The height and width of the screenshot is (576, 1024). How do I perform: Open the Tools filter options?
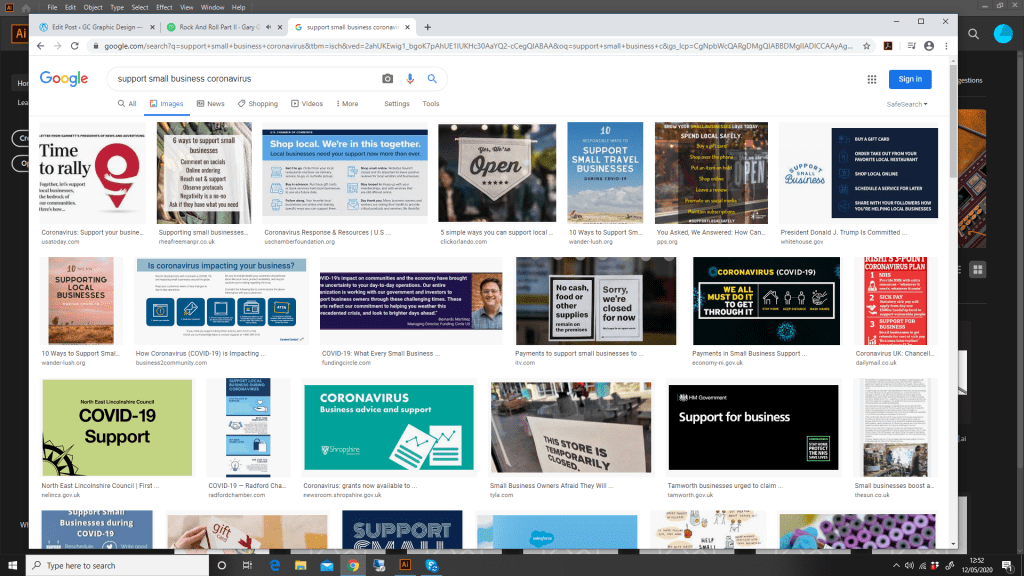click(x=430, y=104)
